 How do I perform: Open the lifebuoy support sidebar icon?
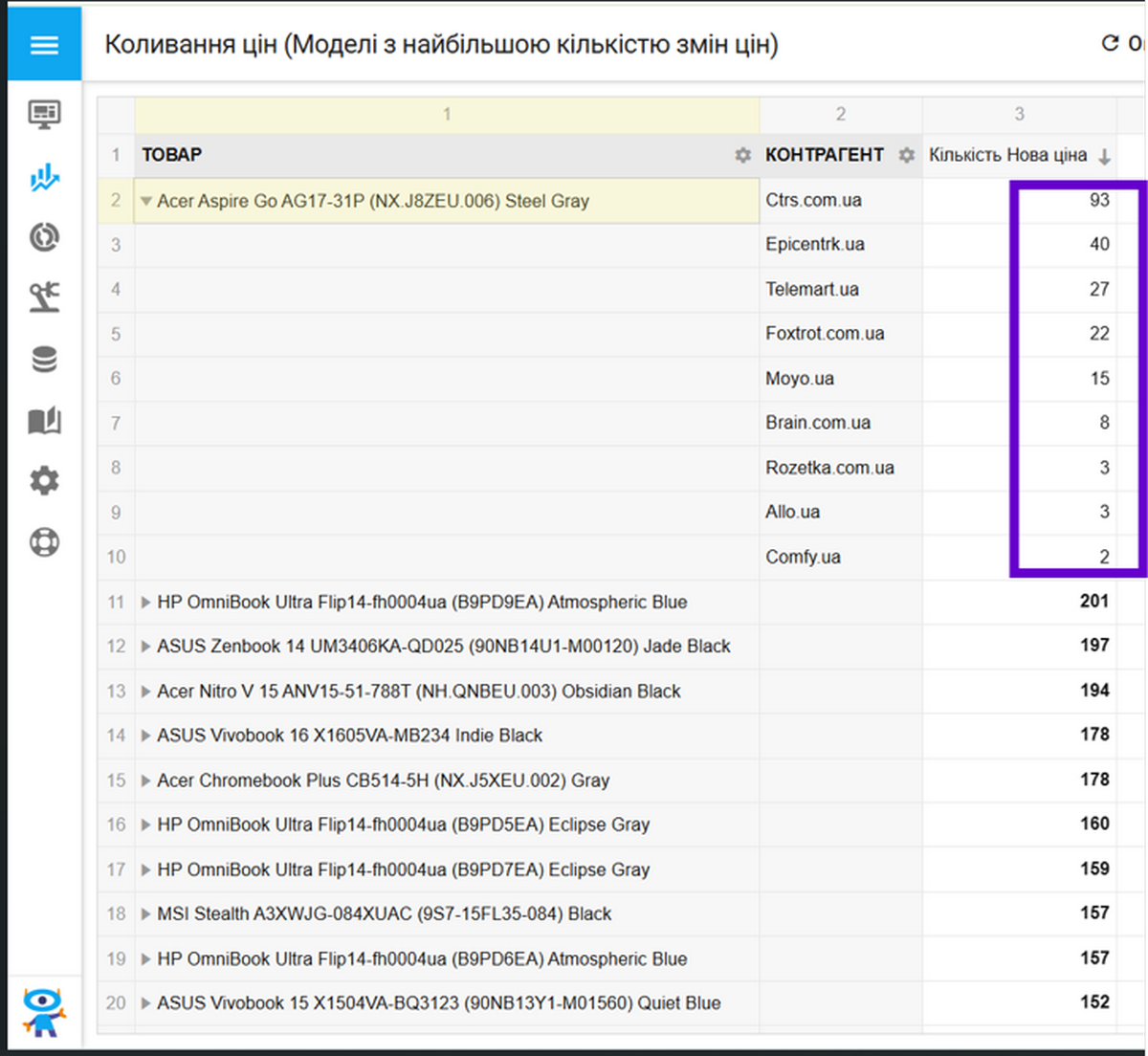[x=44, y=542]
